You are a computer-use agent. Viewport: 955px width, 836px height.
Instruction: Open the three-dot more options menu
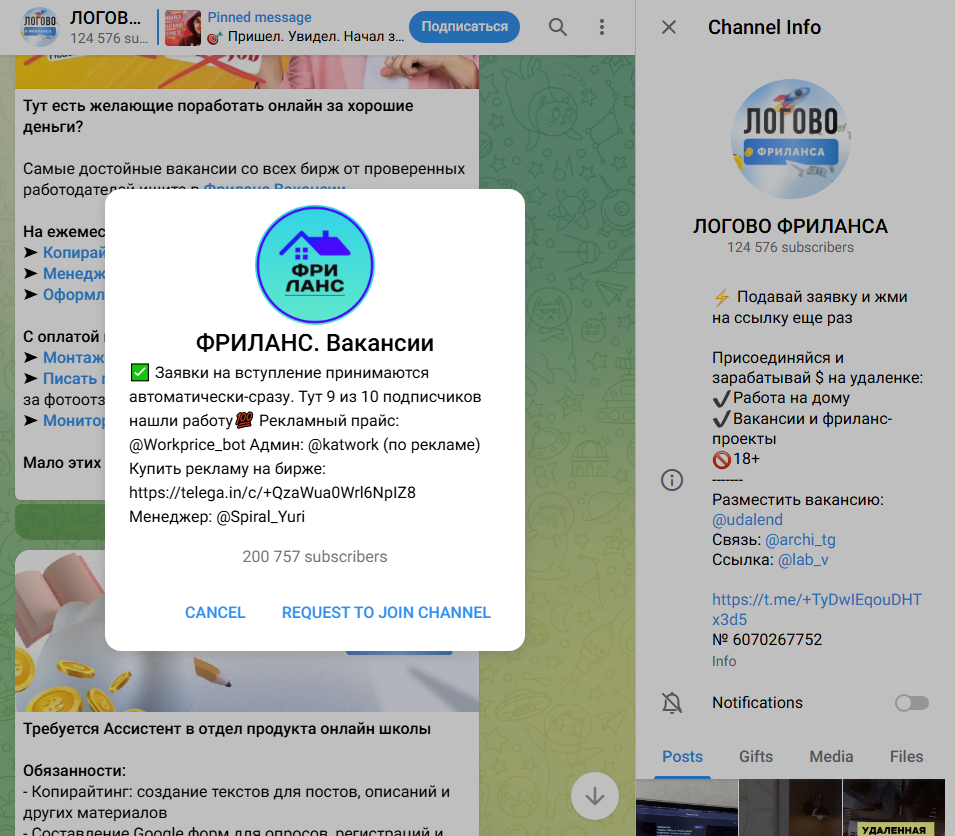[602, 27]
